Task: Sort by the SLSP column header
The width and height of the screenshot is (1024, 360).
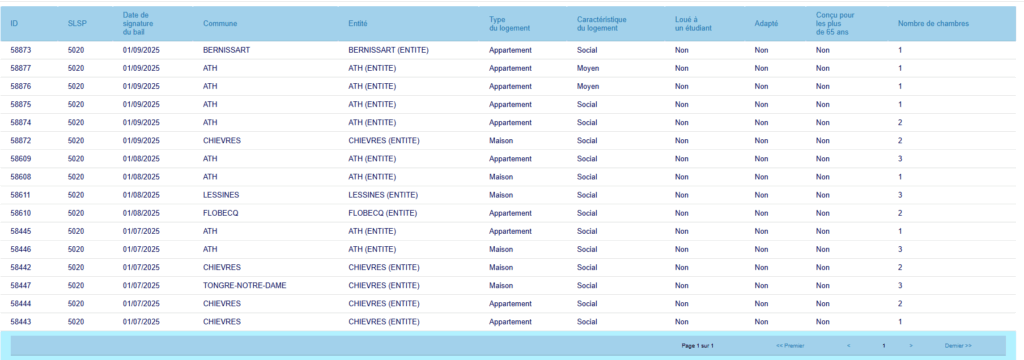Action: (x=76, y=24)
